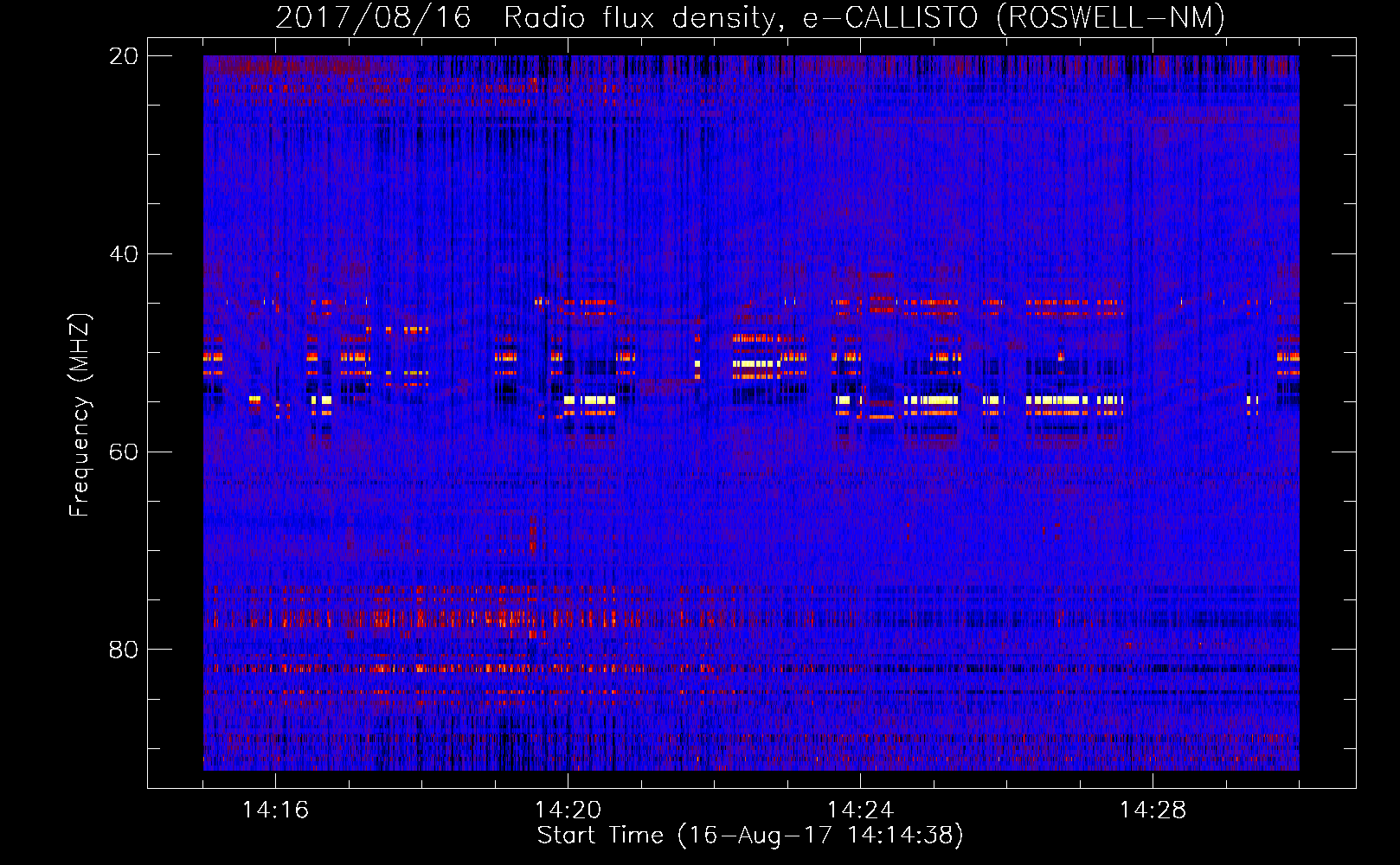Click the 40 frequency tick label

point(124,254)
